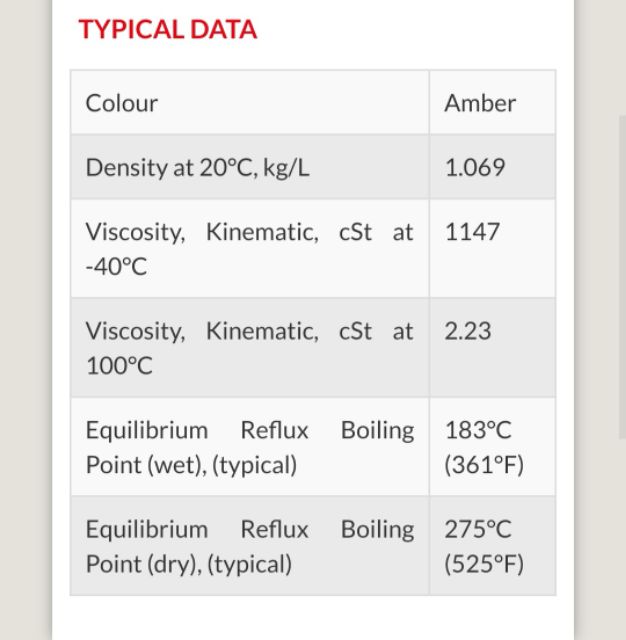Click 'Point (dry), (typical)' text

point(189,564)
